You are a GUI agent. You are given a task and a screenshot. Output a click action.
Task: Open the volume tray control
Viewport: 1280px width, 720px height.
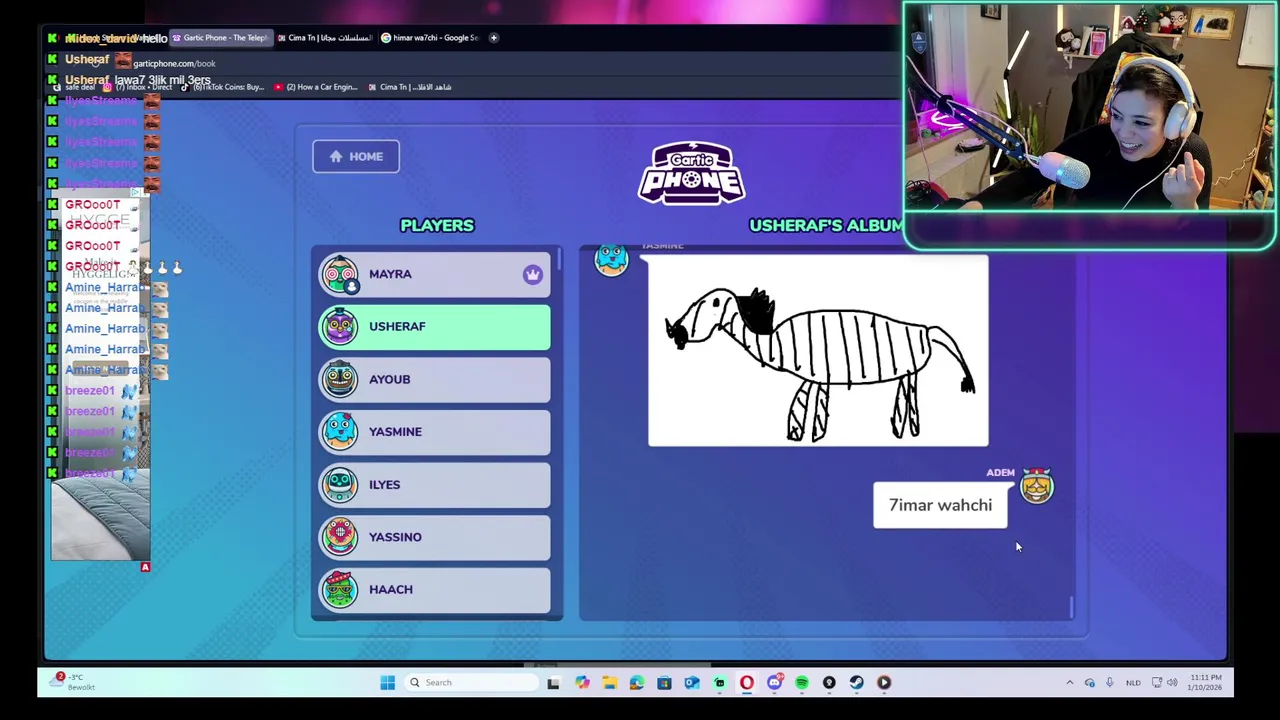click(1172, 682)
